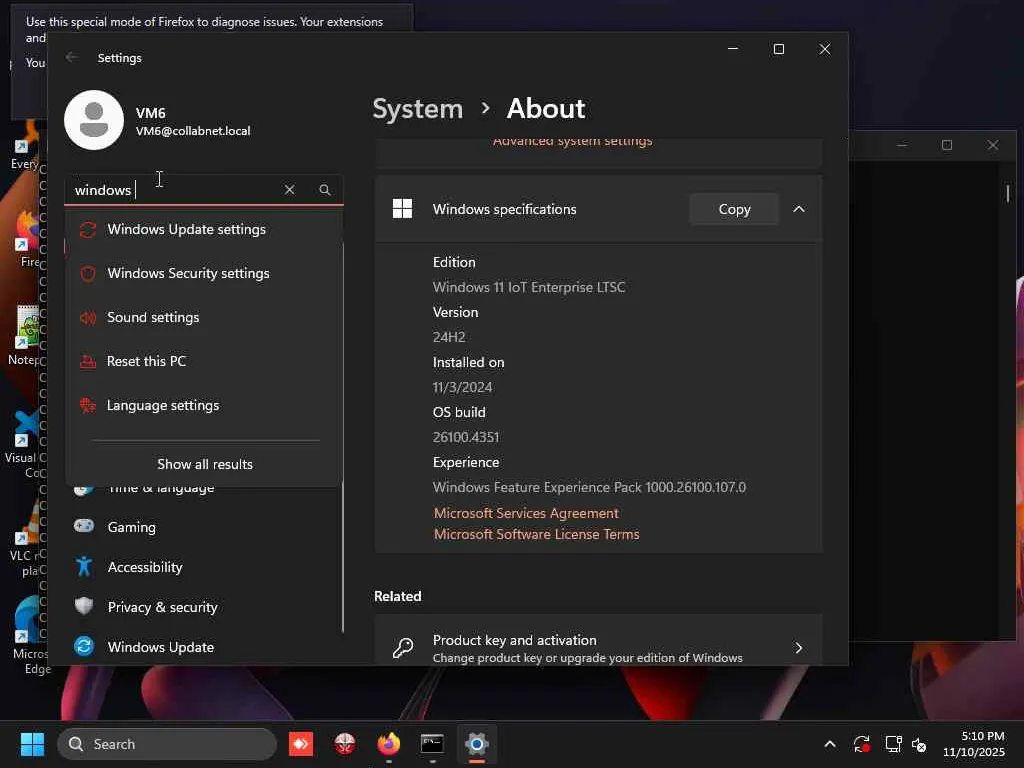The height and width of the screenshot is (768, 1024).
Task: Select Language settings search result
Action: click(x=204, y=406)
